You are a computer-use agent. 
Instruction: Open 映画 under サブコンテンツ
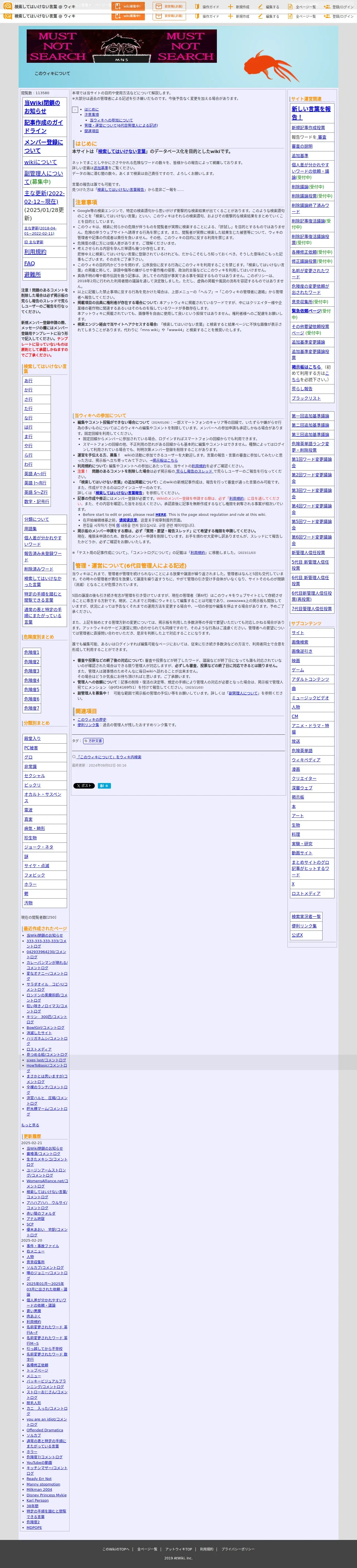296,661
